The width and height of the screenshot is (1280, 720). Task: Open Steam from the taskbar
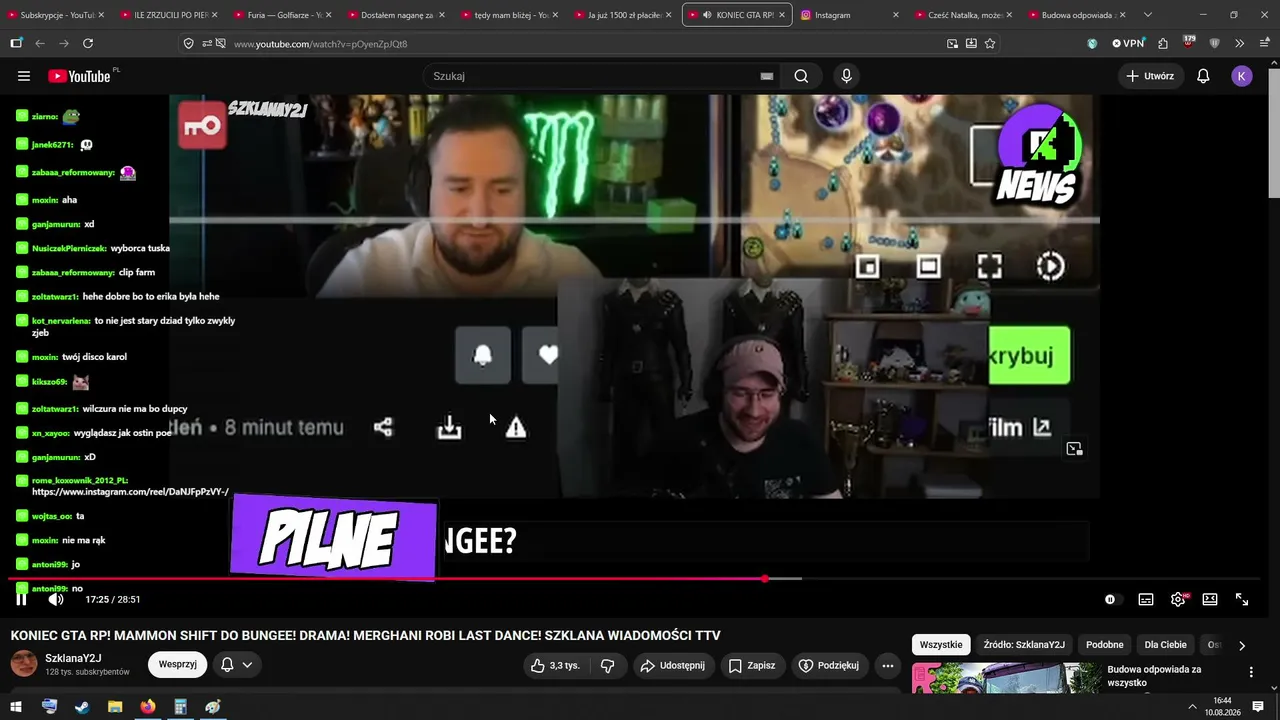coord(82,707)
